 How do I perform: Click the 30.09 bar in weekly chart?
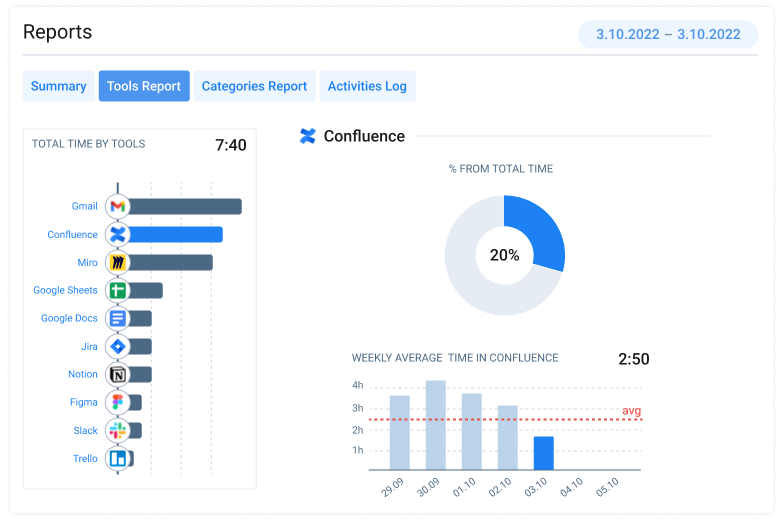click(436, 425)
